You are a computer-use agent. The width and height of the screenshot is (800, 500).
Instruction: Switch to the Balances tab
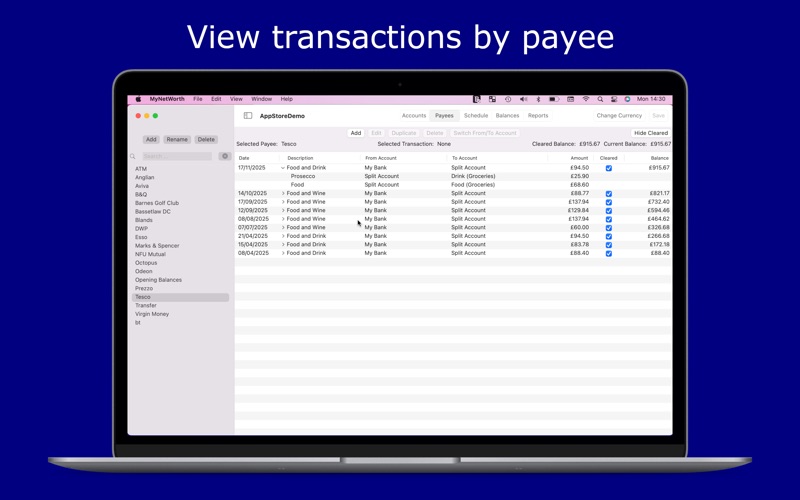coord(507,116)
